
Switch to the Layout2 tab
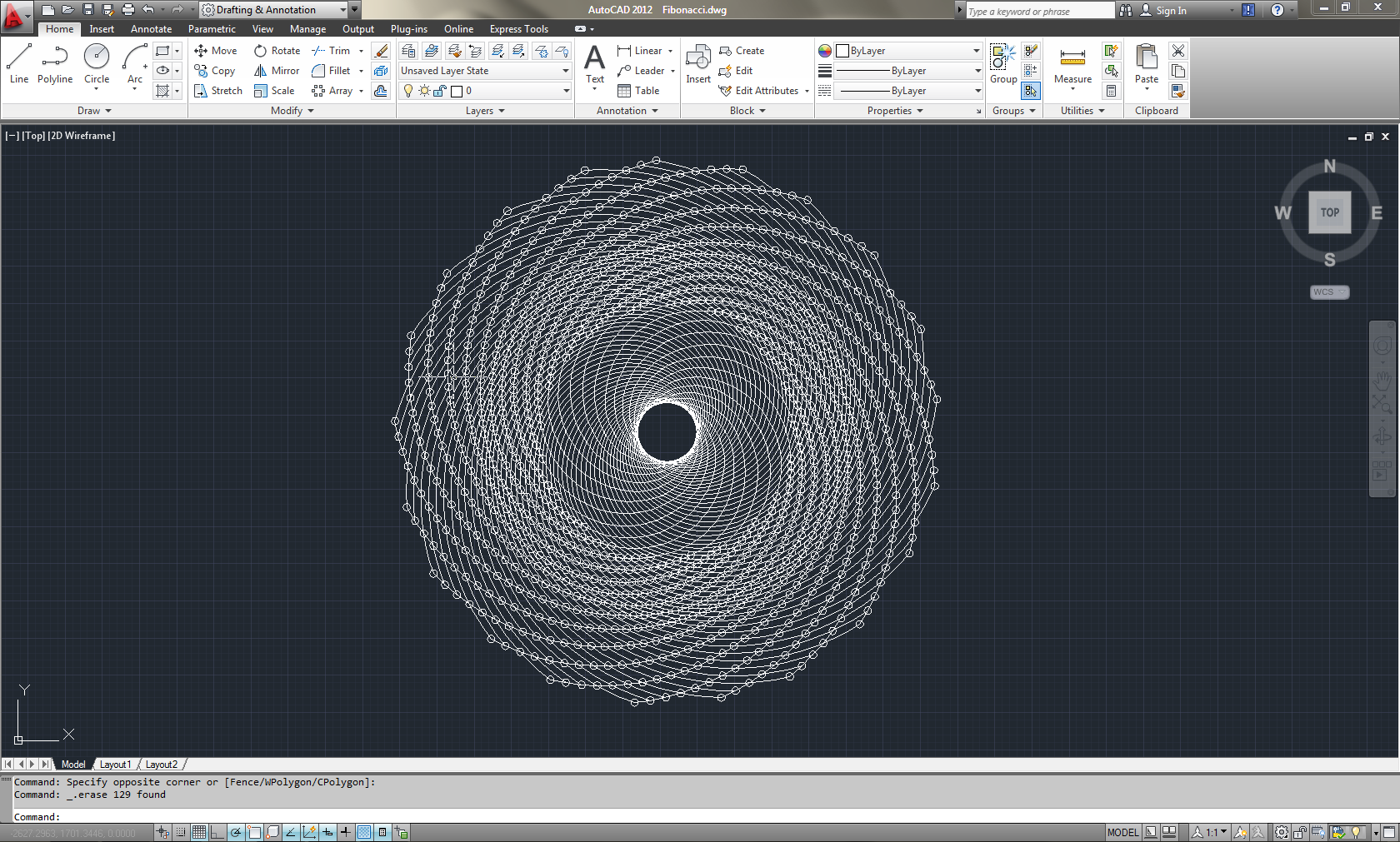pyautogui.click(x=162, y=765)
